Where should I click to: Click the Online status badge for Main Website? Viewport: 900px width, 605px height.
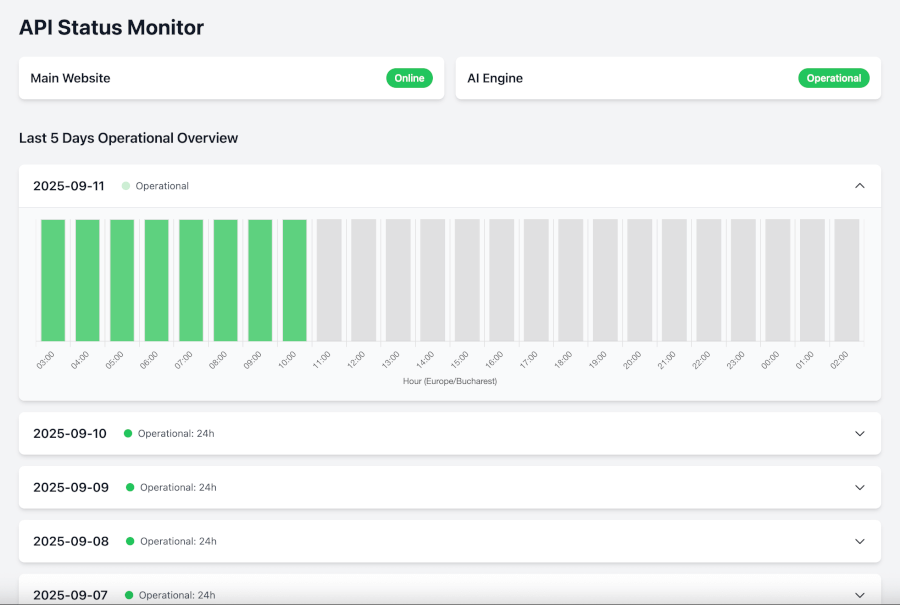coord(409,77)
